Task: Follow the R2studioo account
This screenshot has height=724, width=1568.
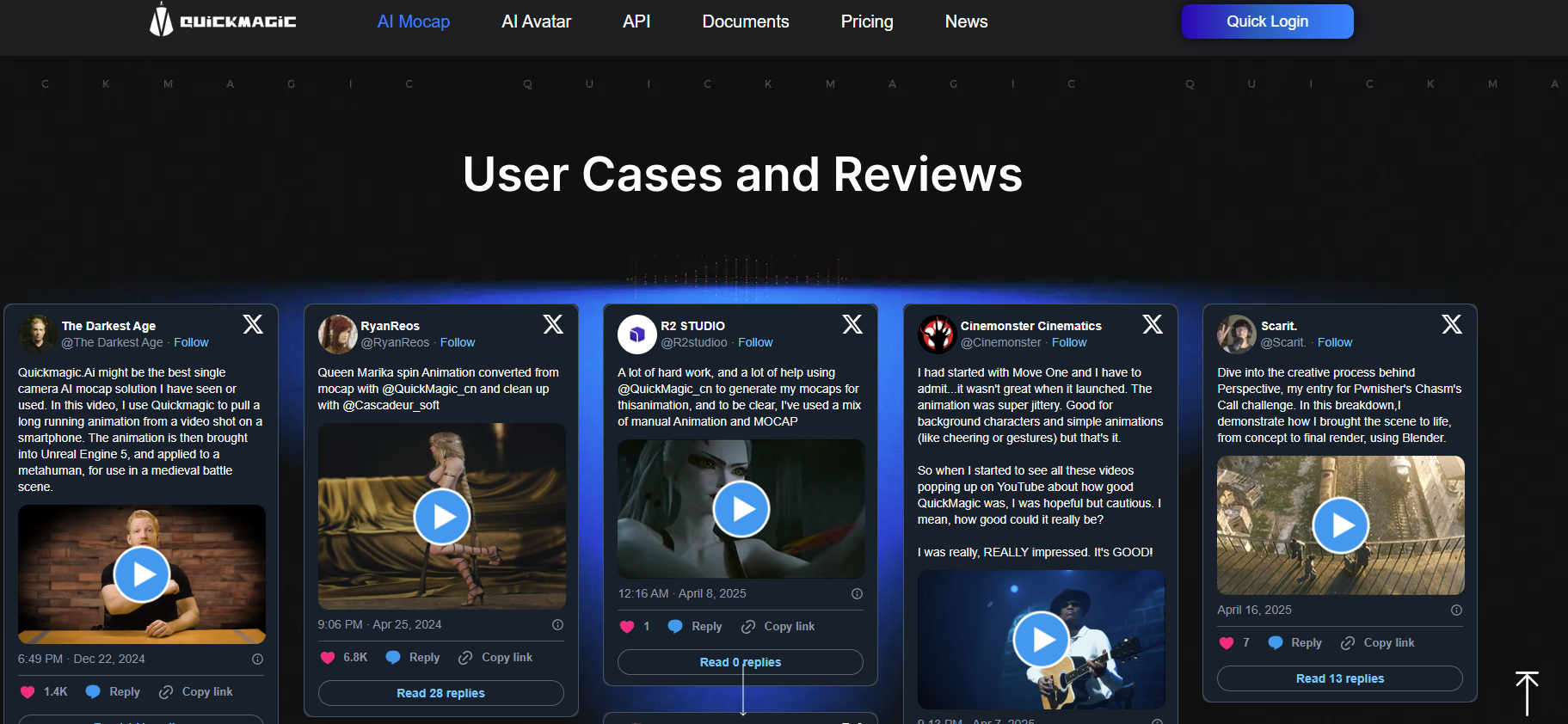Action: (755, 342)
